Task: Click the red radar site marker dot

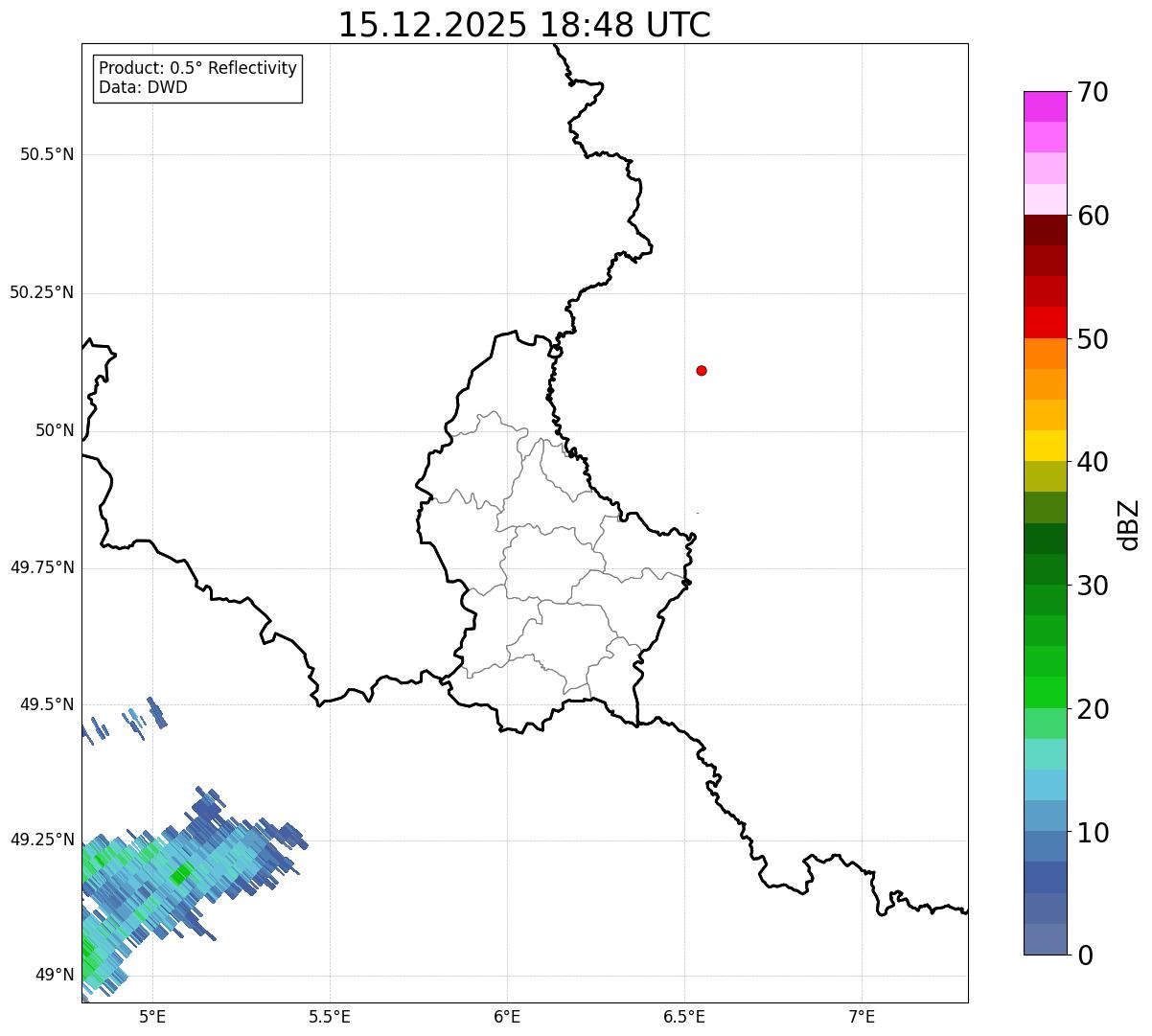Action: [x=702, y=370]
